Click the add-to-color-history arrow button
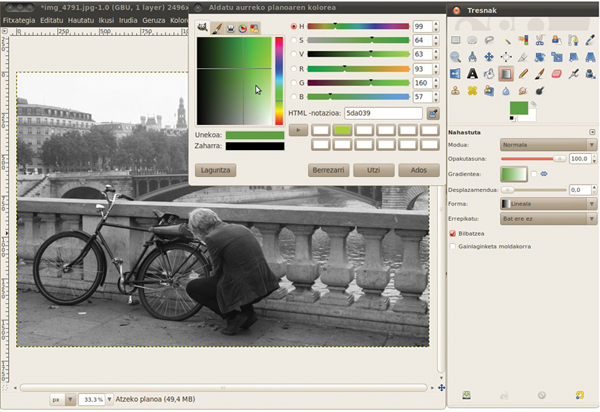The height and width of the screenshot is (412, 600). click(x=298, y=130)
